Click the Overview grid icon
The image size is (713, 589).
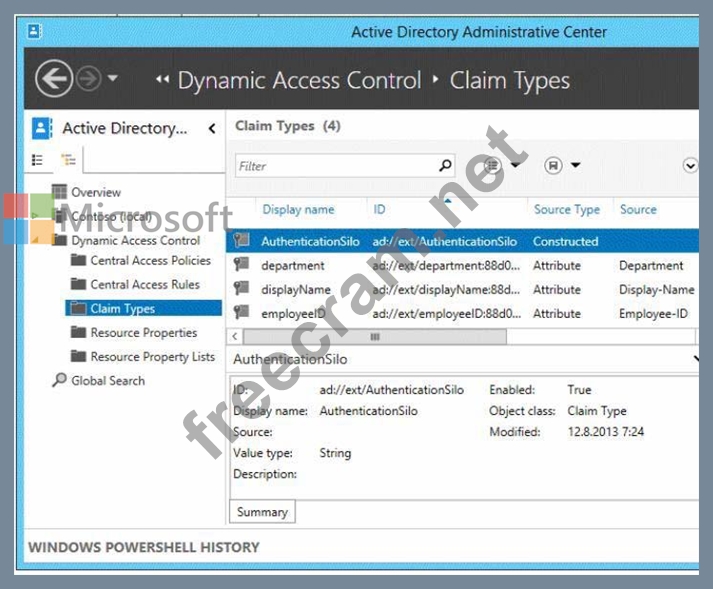59,191
